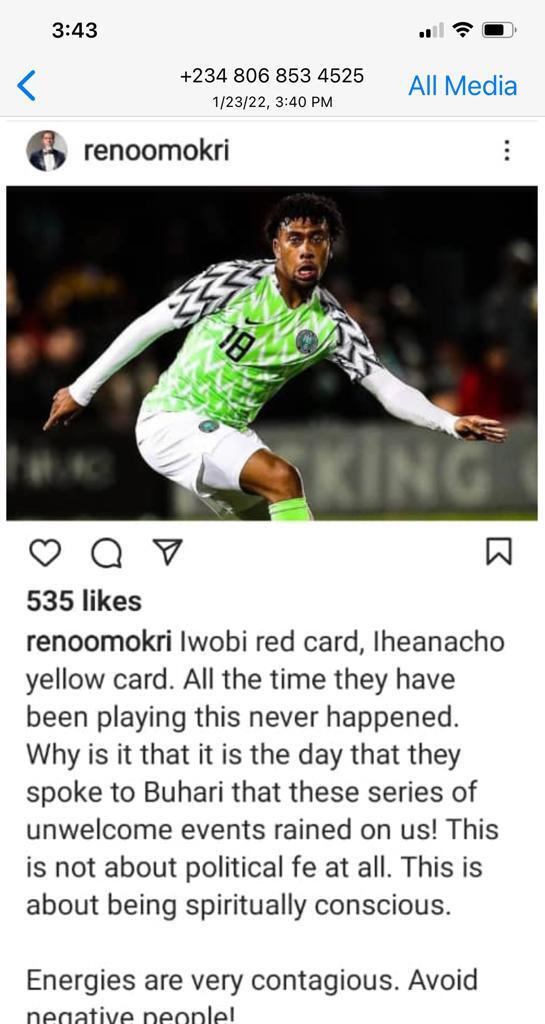
Task: Open the three-dot post options menu
Action: [506, 151]
